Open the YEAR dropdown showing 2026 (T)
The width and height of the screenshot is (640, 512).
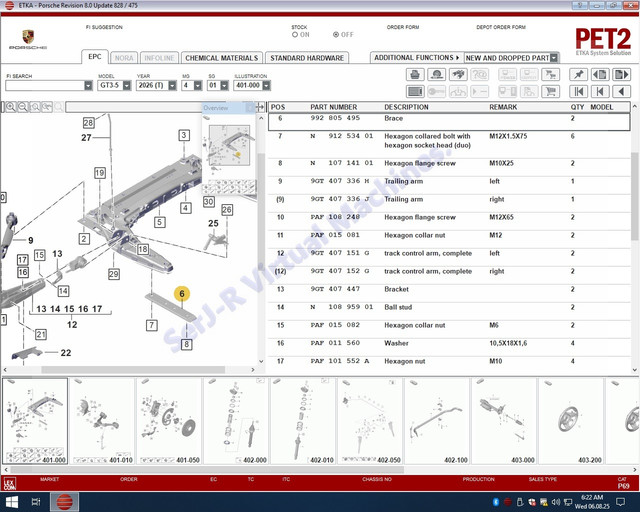pos(173,85)
